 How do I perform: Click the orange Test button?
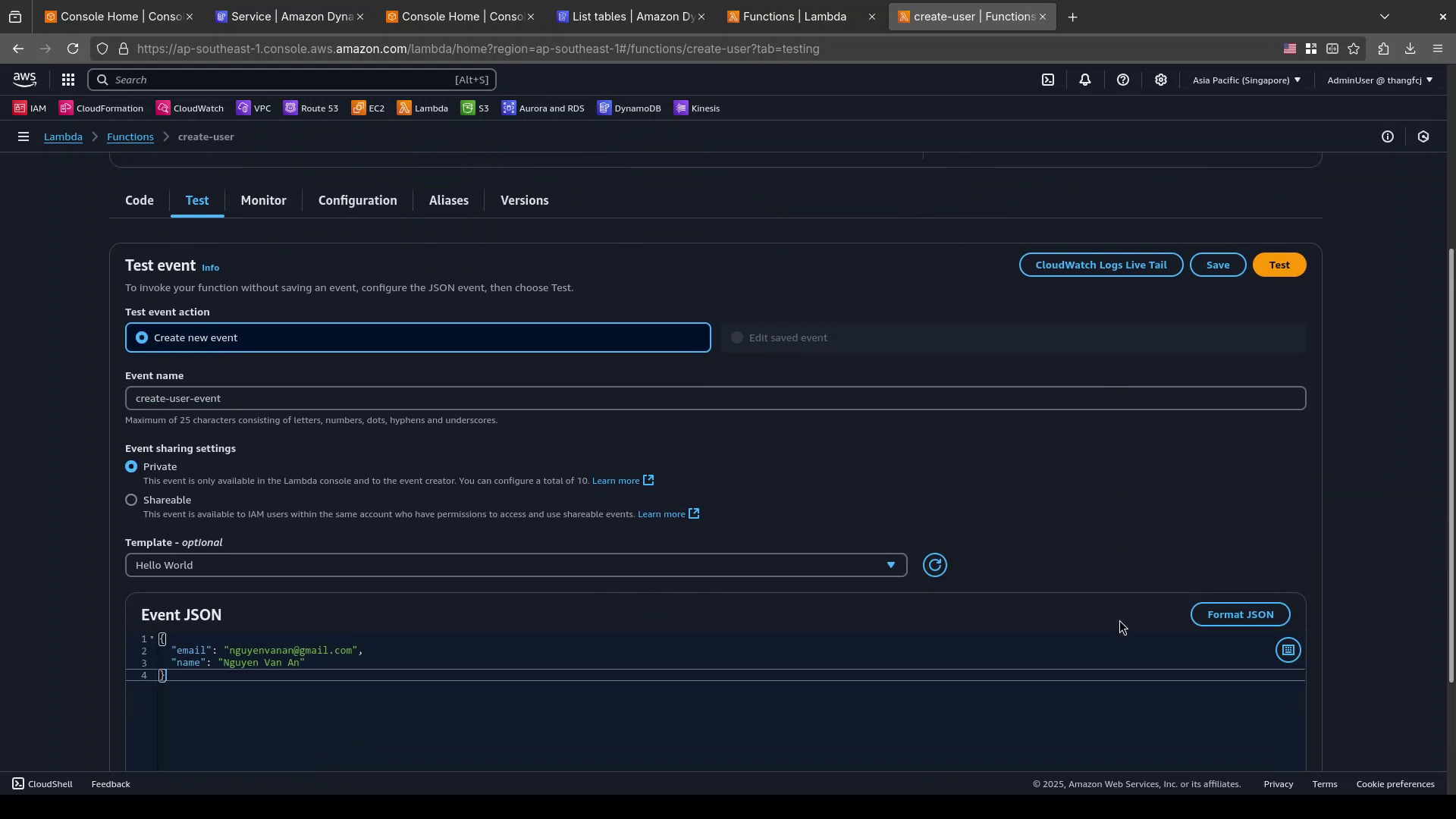[x=1279, y=265]
